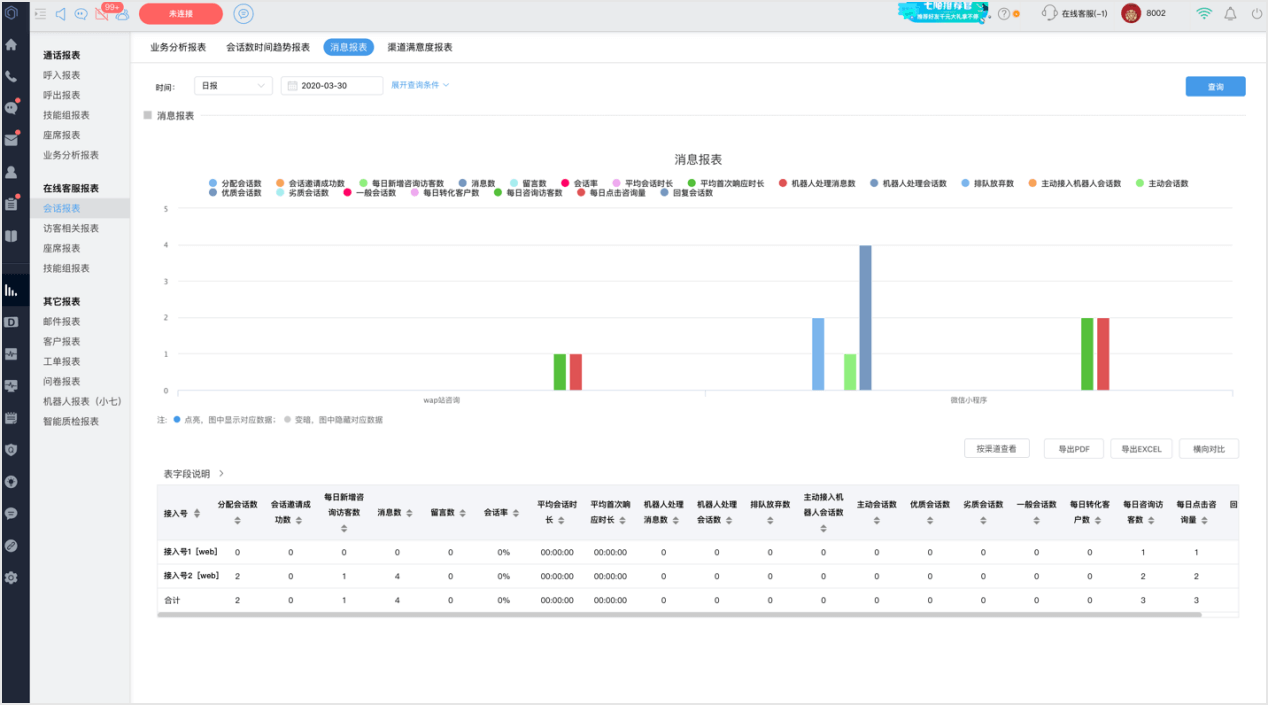Click the table horizontal scrollbar

click(679, 615)
